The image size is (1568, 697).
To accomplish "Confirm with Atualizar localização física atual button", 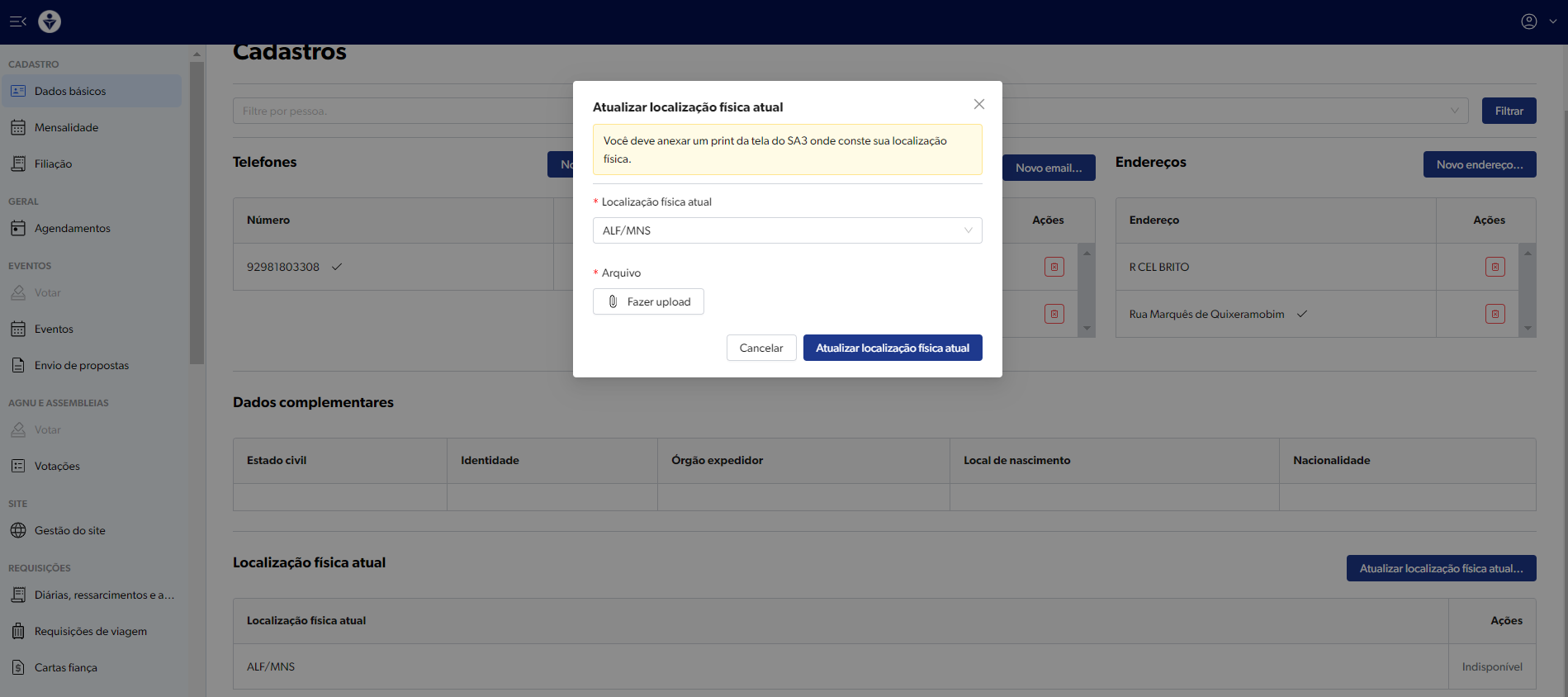I will tap(892, 348).
